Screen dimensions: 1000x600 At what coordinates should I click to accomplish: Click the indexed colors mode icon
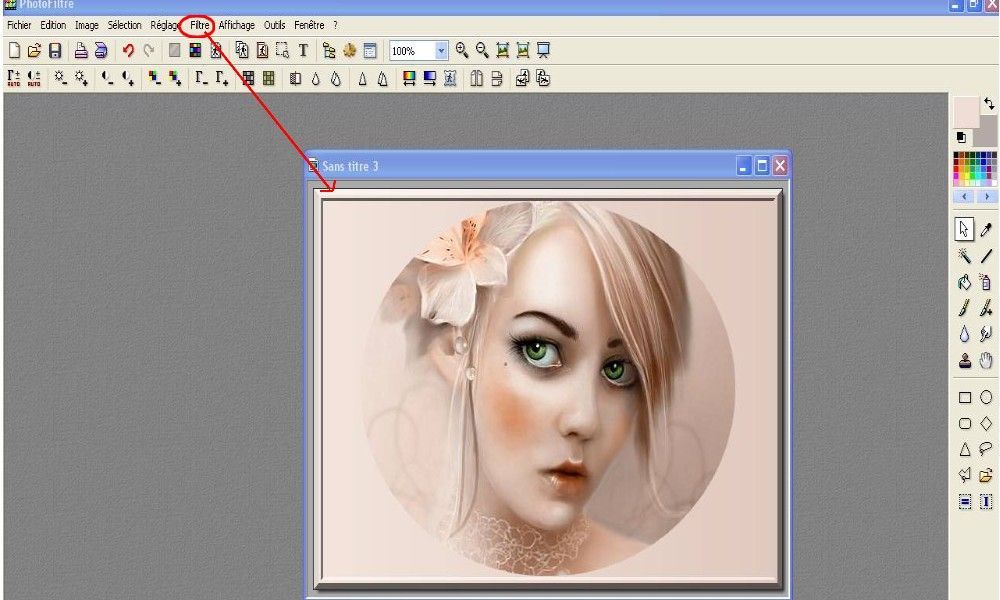click(x=195, y=50)
